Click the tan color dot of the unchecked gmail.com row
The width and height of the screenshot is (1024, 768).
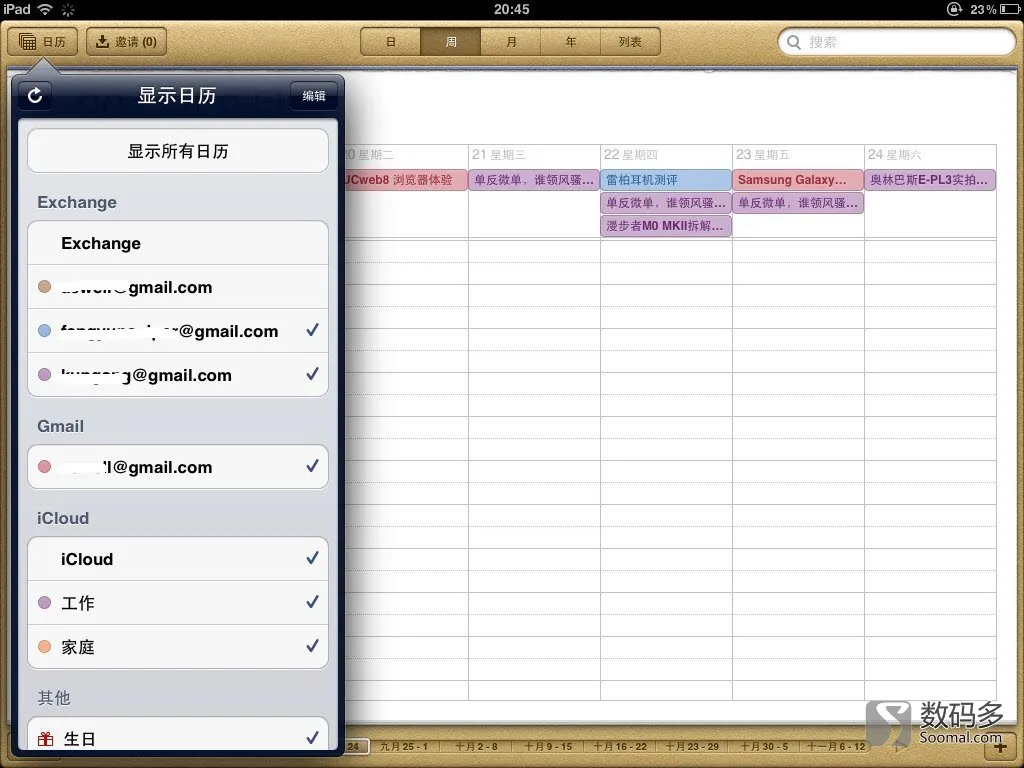click(x=44, y=287)
